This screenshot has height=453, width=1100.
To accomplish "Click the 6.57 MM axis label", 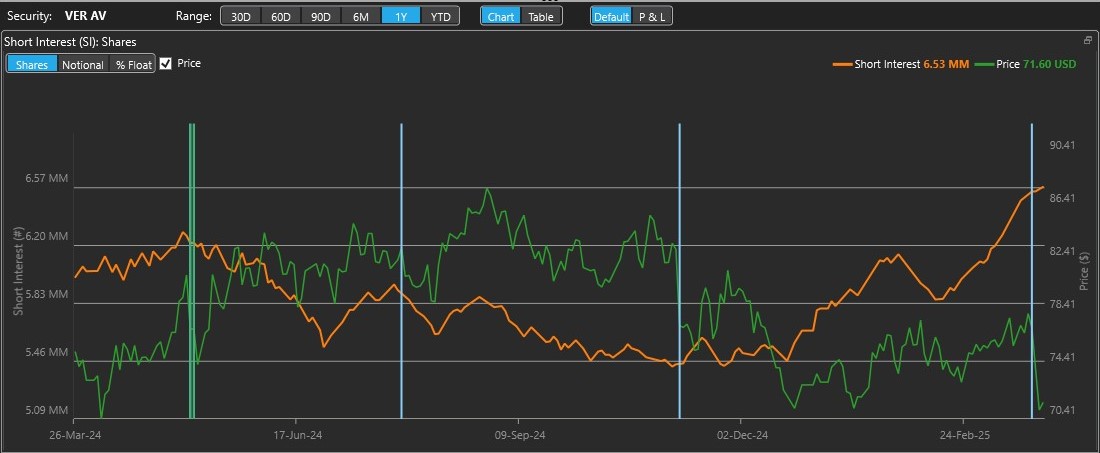I will (47, 179).
